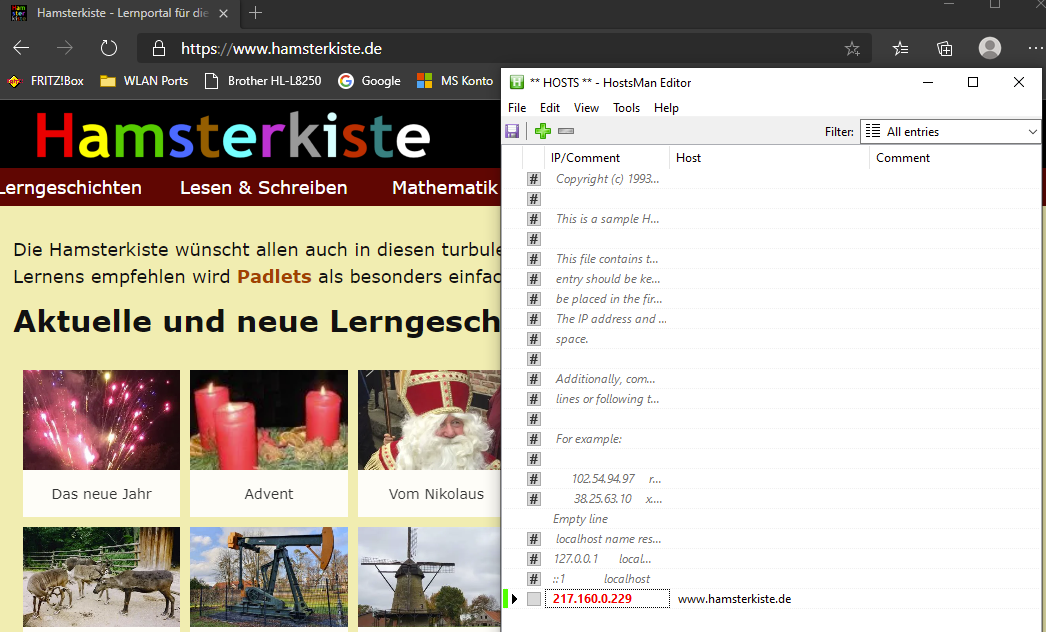Viewport: 1046px width, 632px height.
Task: Go forward in the browser
Action: [65, 48]
